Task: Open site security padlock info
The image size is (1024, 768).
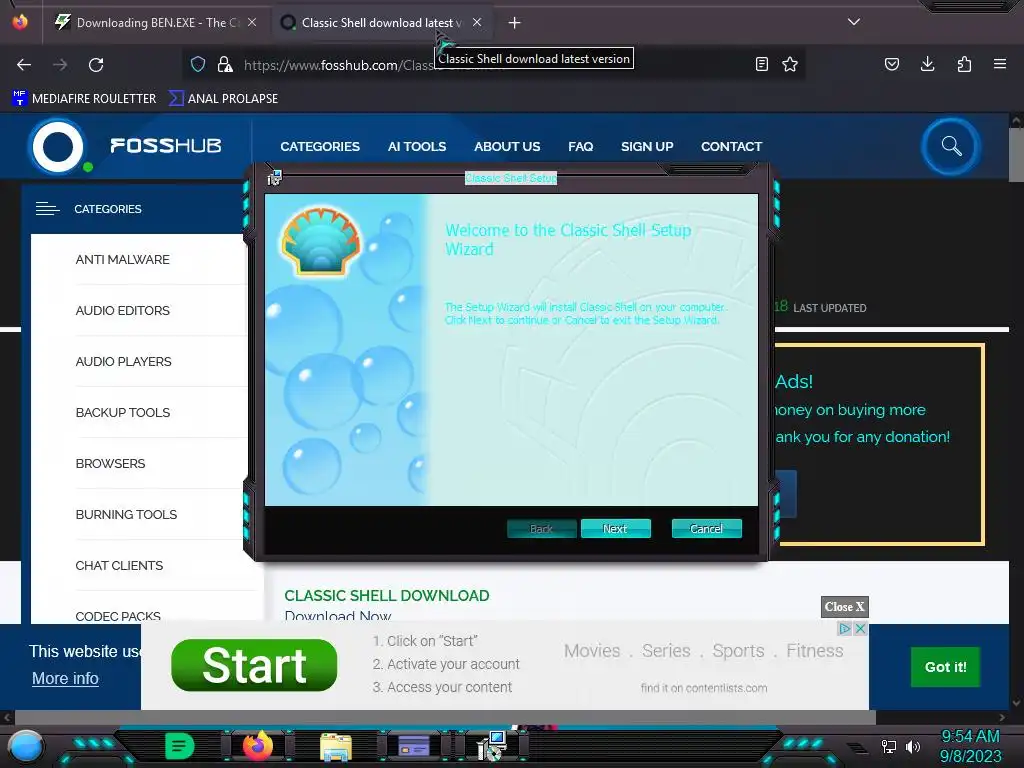Action: click(225, 64)
